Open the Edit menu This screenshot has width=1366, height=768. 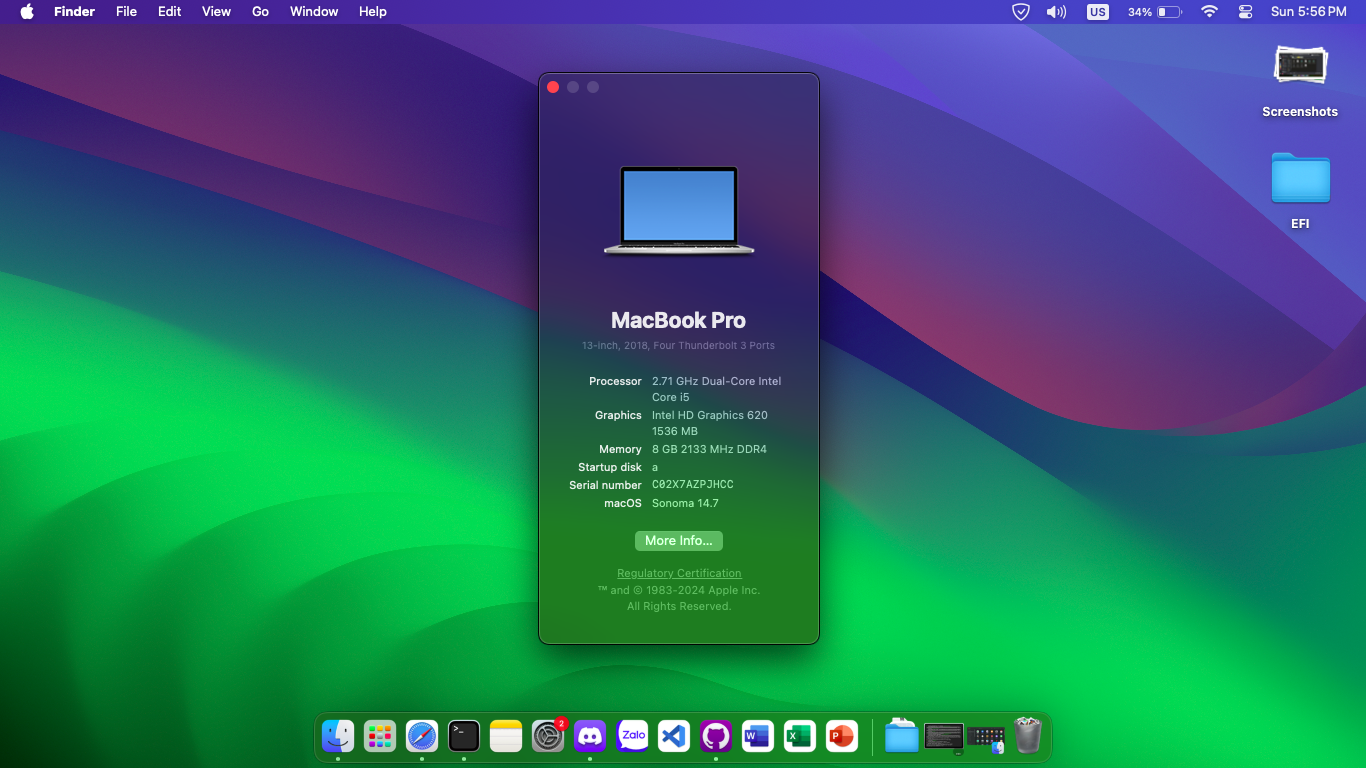[x=170, y=12]
